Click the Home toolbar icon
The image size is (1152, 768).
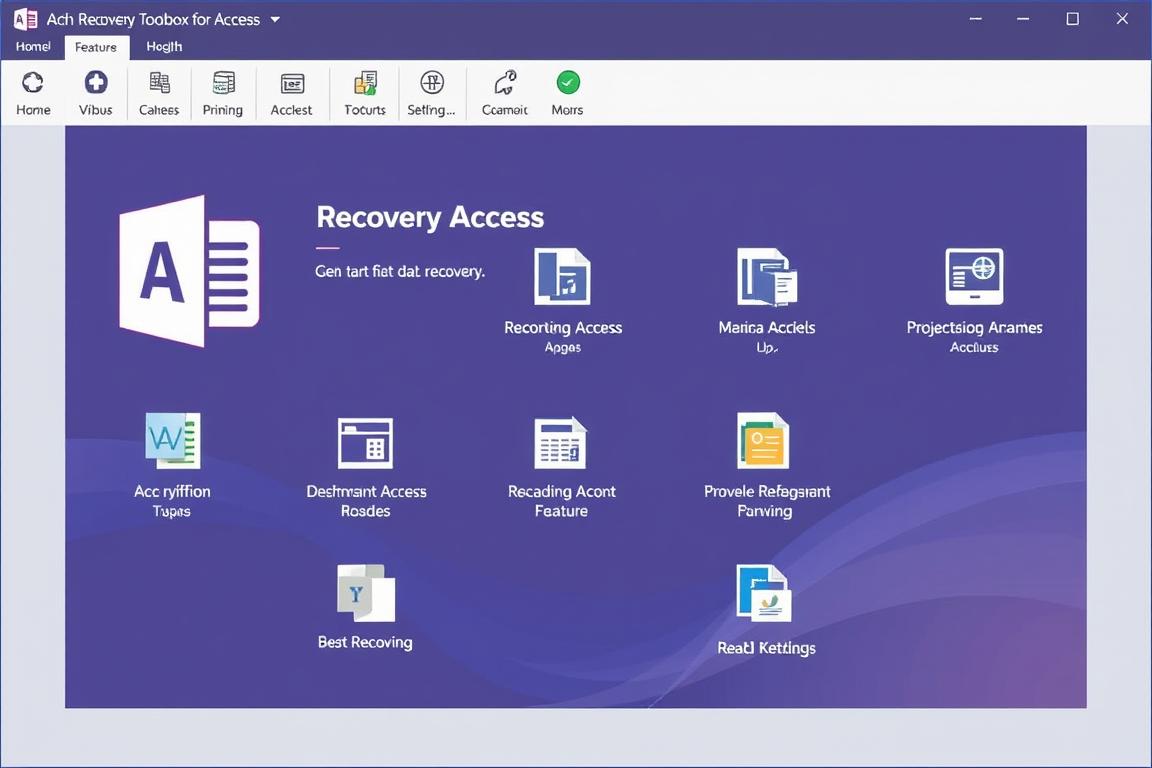pos(33,83)
